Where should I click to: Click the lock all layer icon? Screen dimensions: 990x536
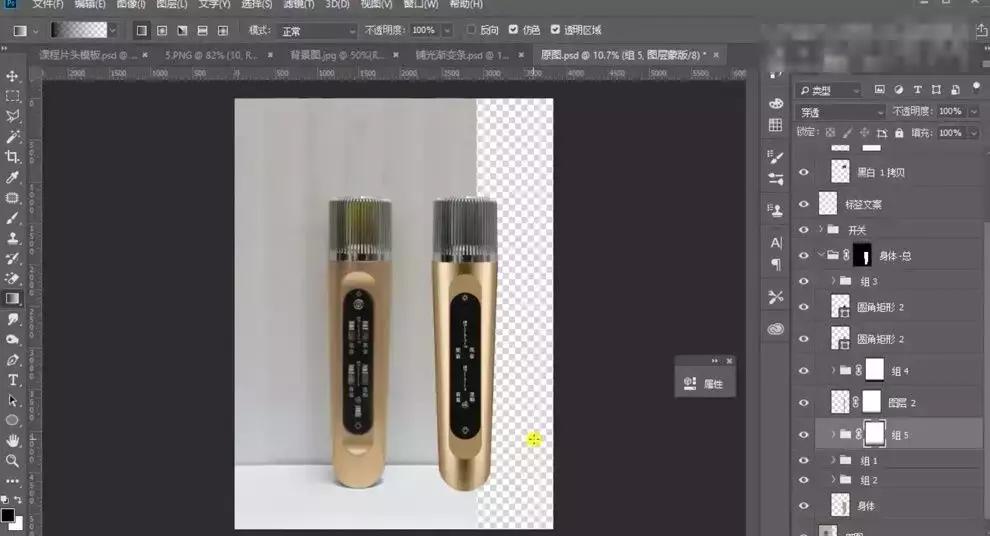click(899, 133)
